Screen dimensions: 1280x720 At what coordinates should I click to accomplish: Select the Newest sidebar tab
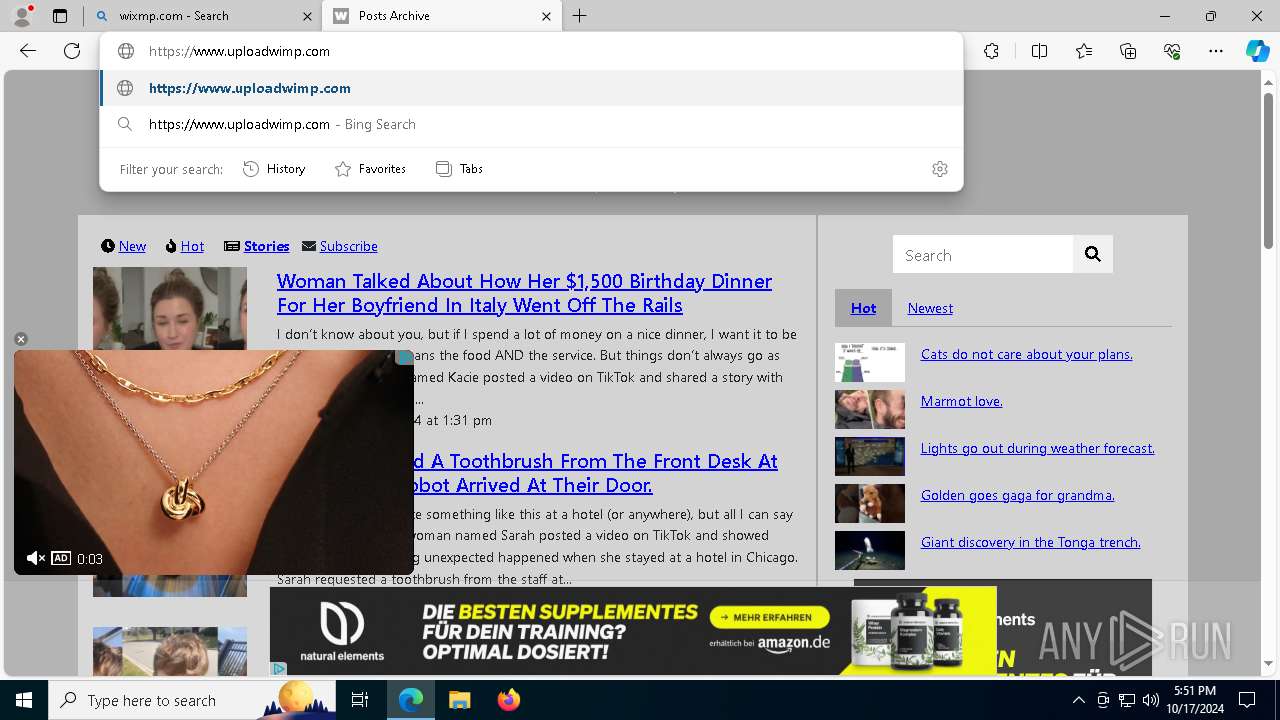point(930,308)
